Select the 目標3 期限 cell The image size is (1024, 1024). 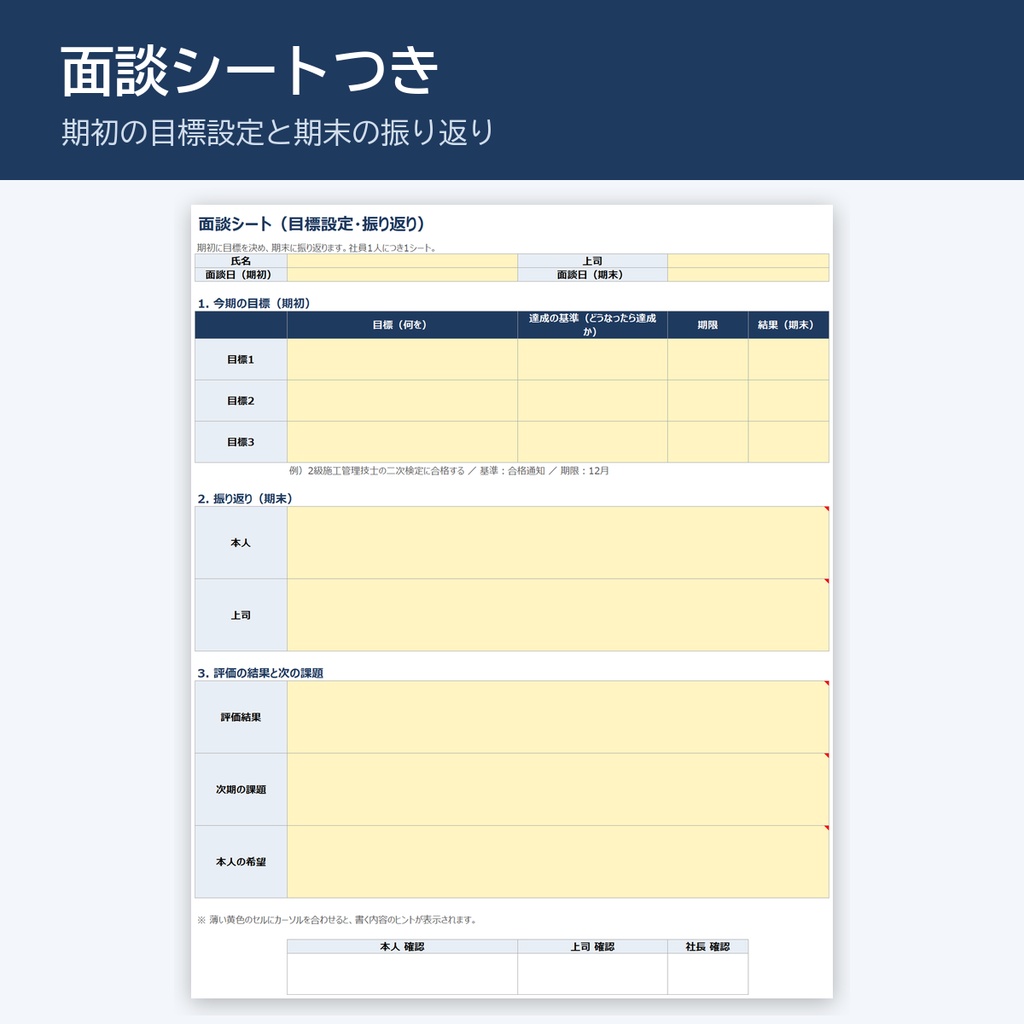(x=708, y=441)
